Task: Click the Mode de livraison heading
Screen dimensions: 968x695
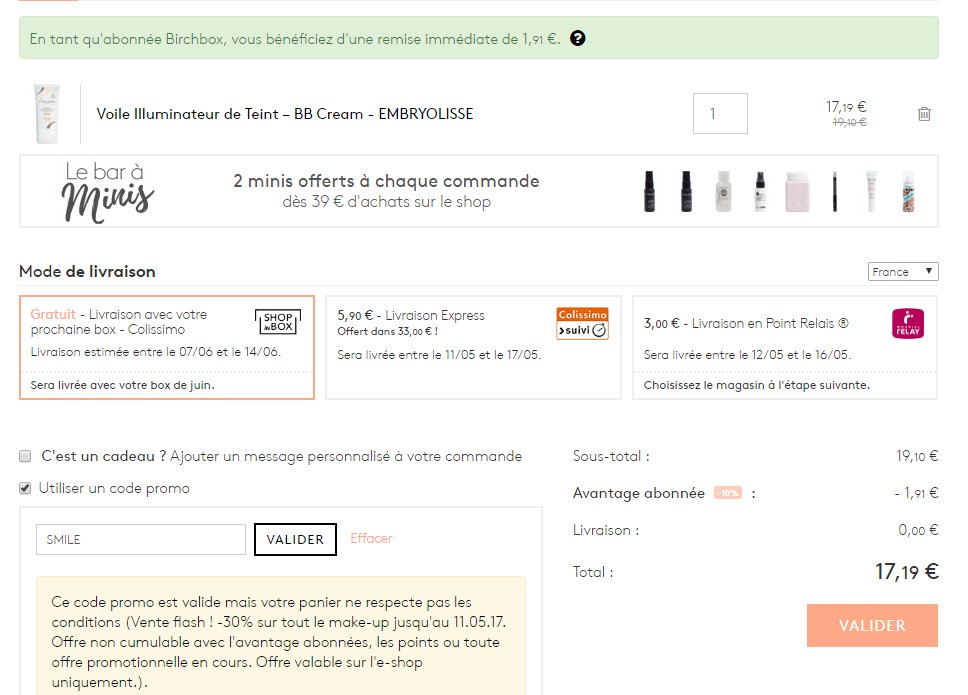Action: point(87,272)
